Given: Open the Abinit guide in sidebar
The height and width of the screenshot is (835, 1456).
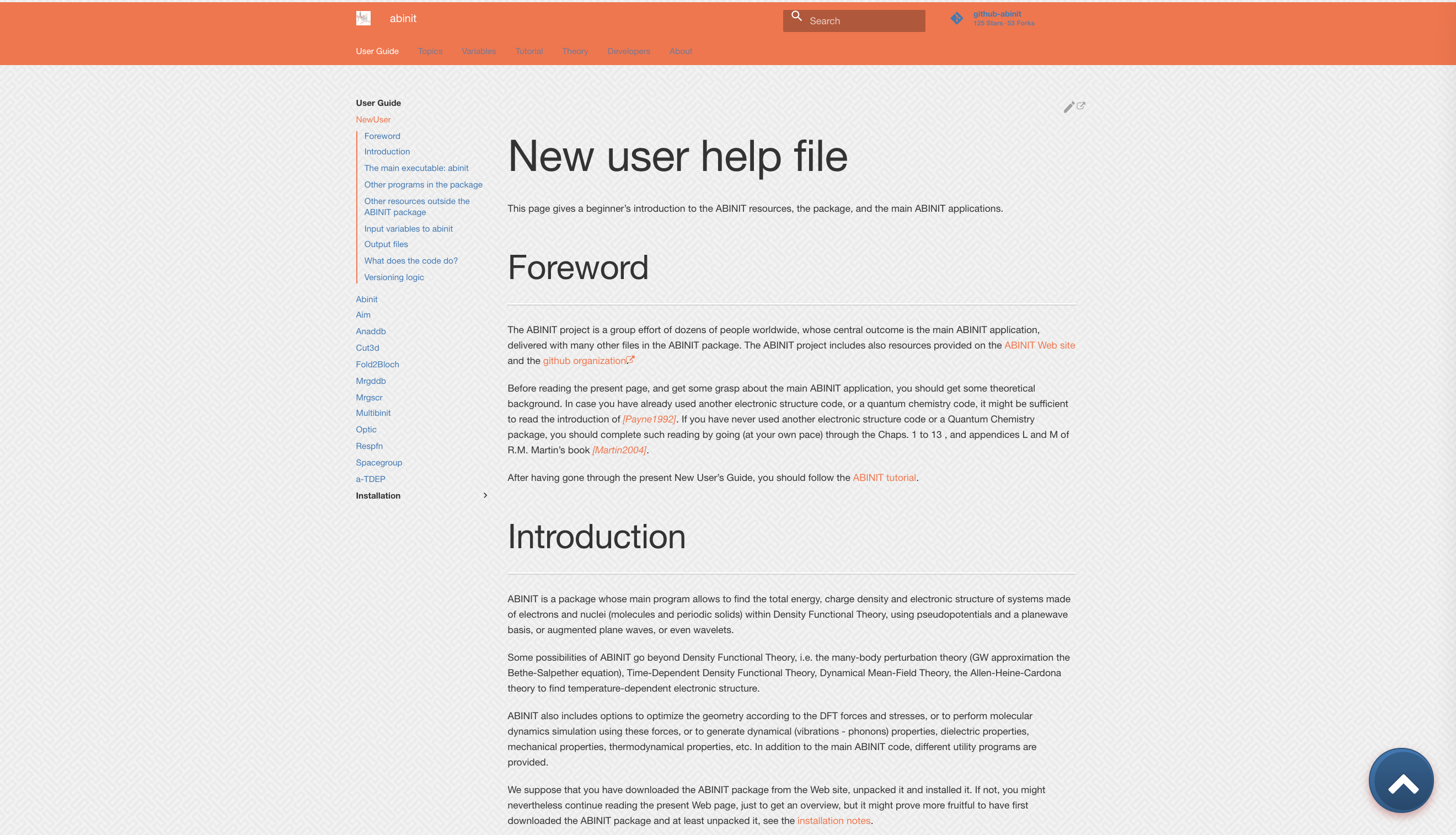Looking at the screenshot, I should [x=366, y=299].
